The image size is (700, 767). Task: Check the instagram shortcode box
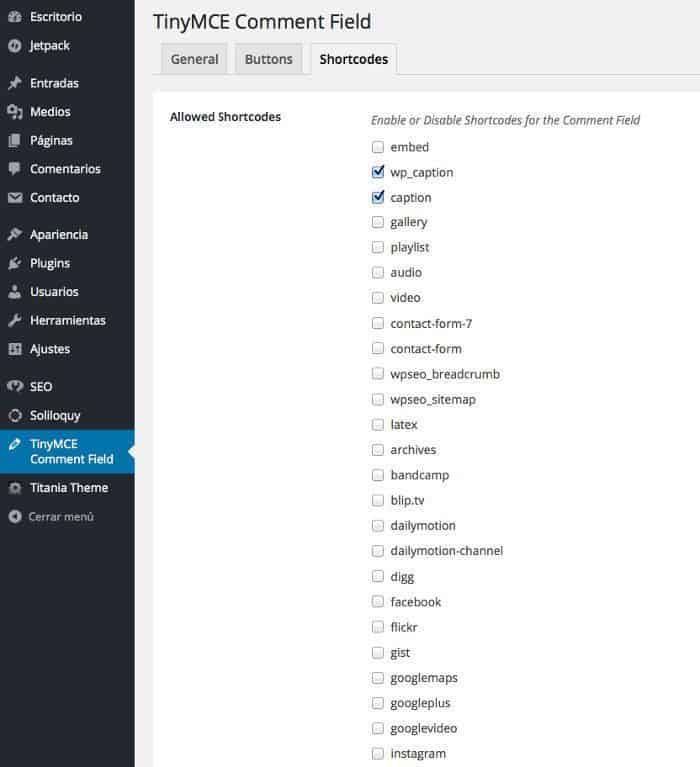click(x=378, y=754)
